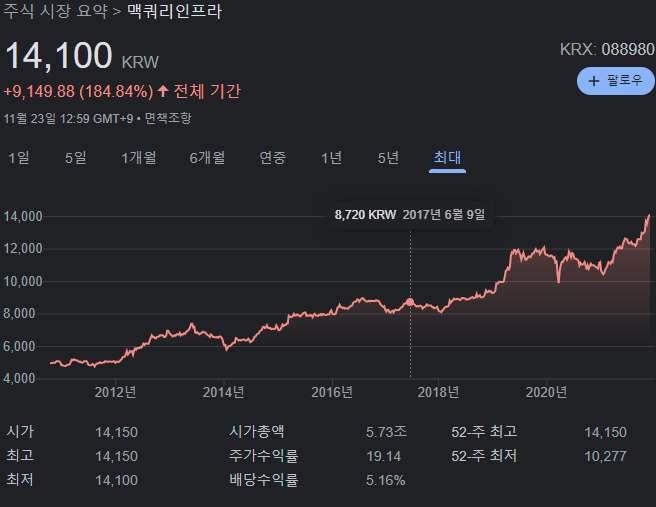Click the 11월 23일 12:59 GMT+9 timestamp
This screenshot has height=507, width=656.
pyautogui.click(x=69, y=118)
